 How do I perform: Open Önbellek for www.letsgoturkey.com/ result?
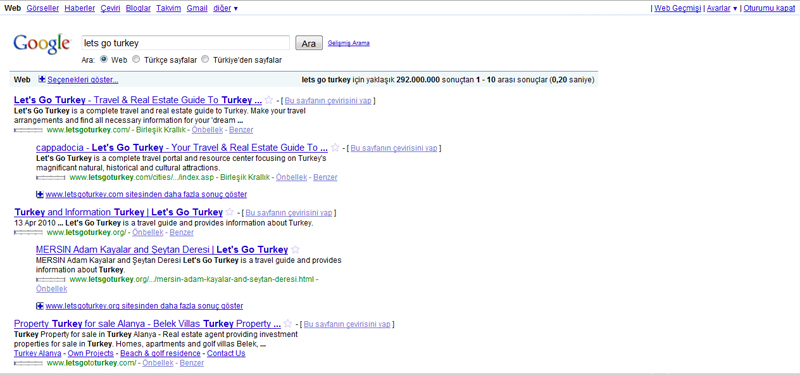207,130
